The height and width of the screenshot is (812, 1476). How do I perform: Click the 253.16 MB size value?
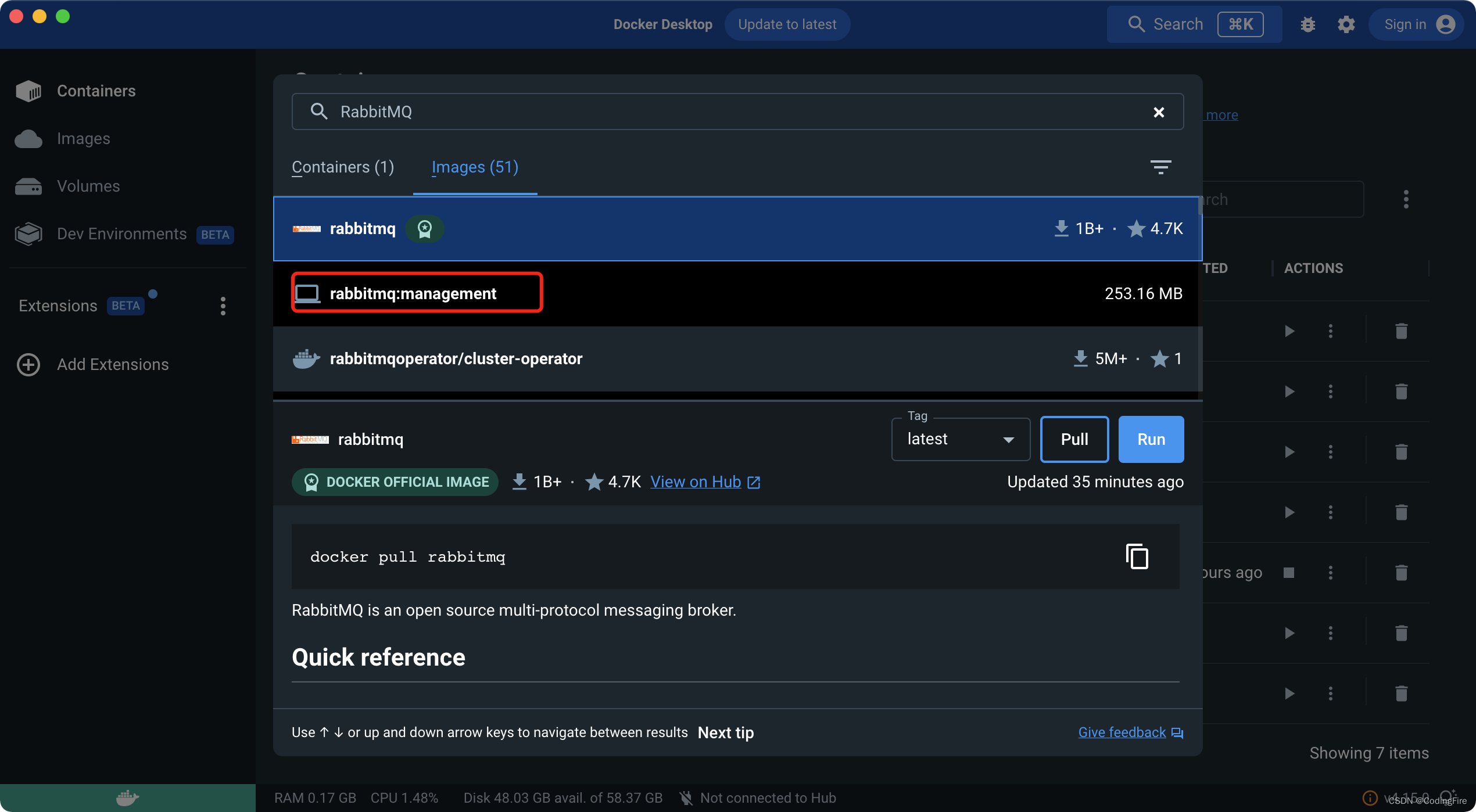pos(1143,293)
